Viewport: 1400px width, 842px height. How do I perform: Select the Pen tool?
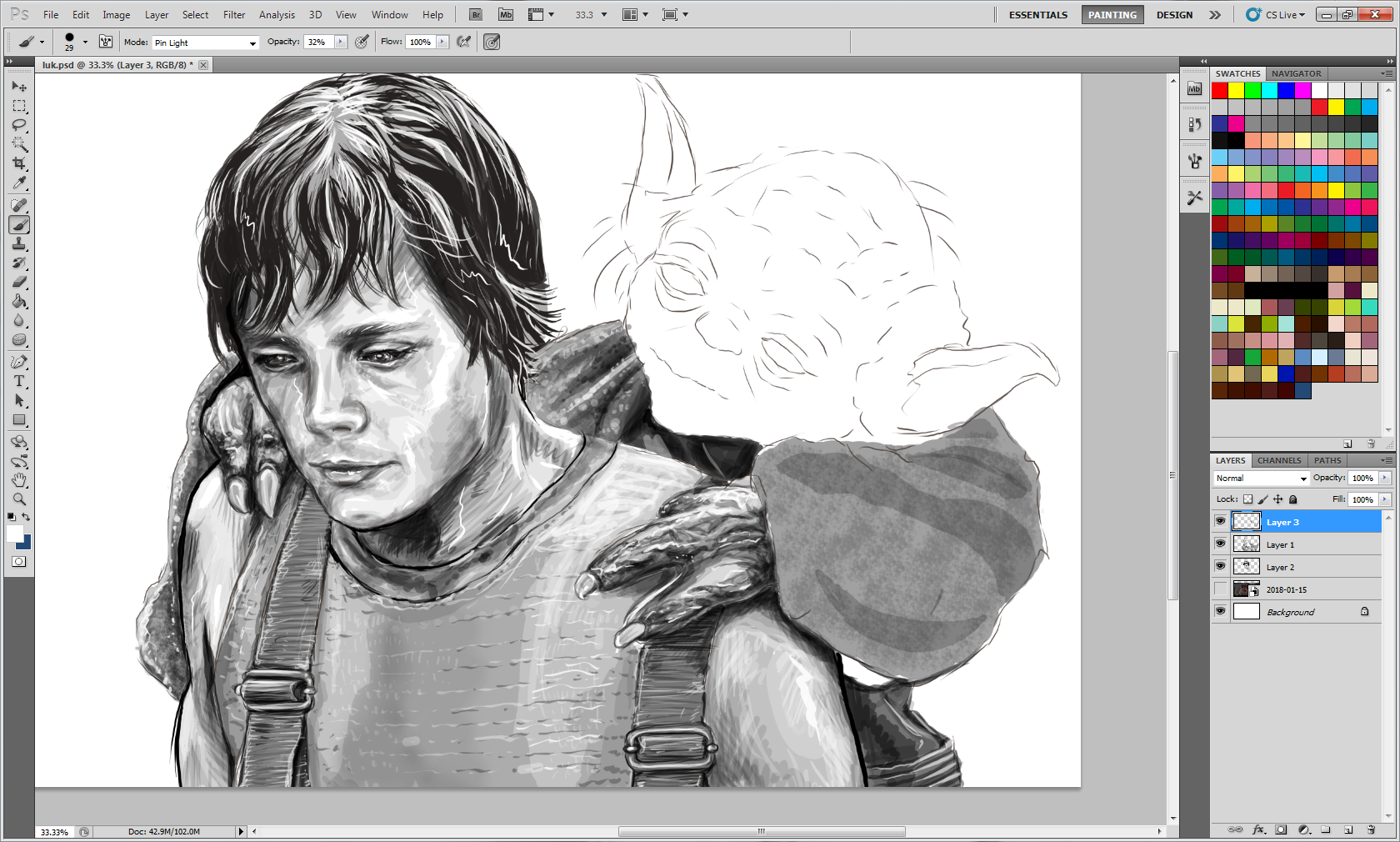click(19, 362)
